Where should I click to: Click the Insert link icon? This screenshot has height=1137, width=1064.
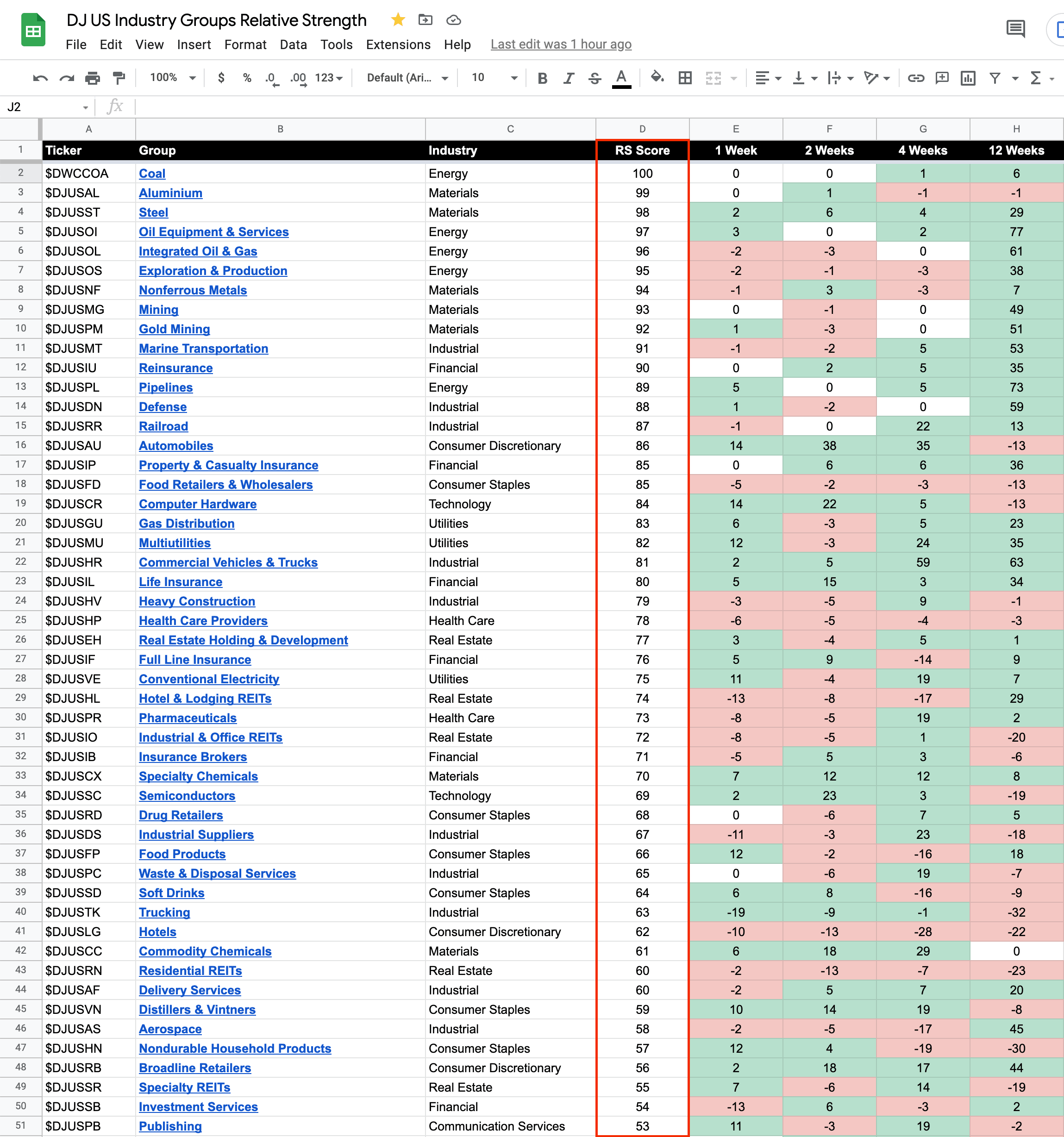tap(915, 78)
